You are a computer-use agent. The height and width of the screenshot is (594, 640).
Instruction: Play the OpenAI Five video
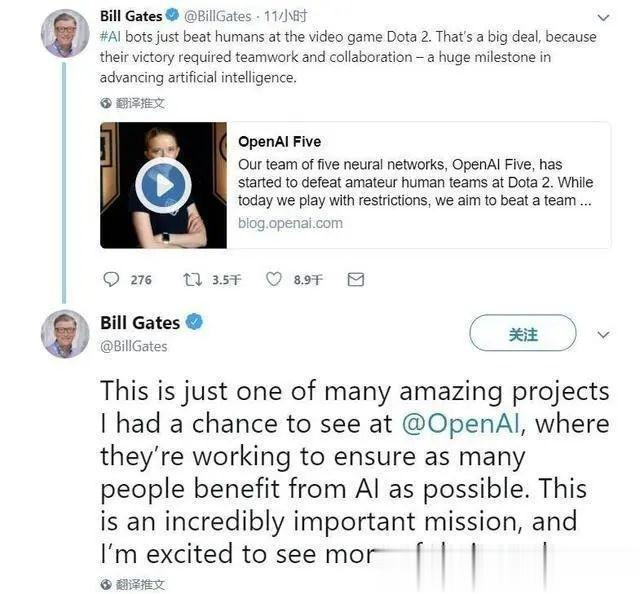click(x=163, y=185)
